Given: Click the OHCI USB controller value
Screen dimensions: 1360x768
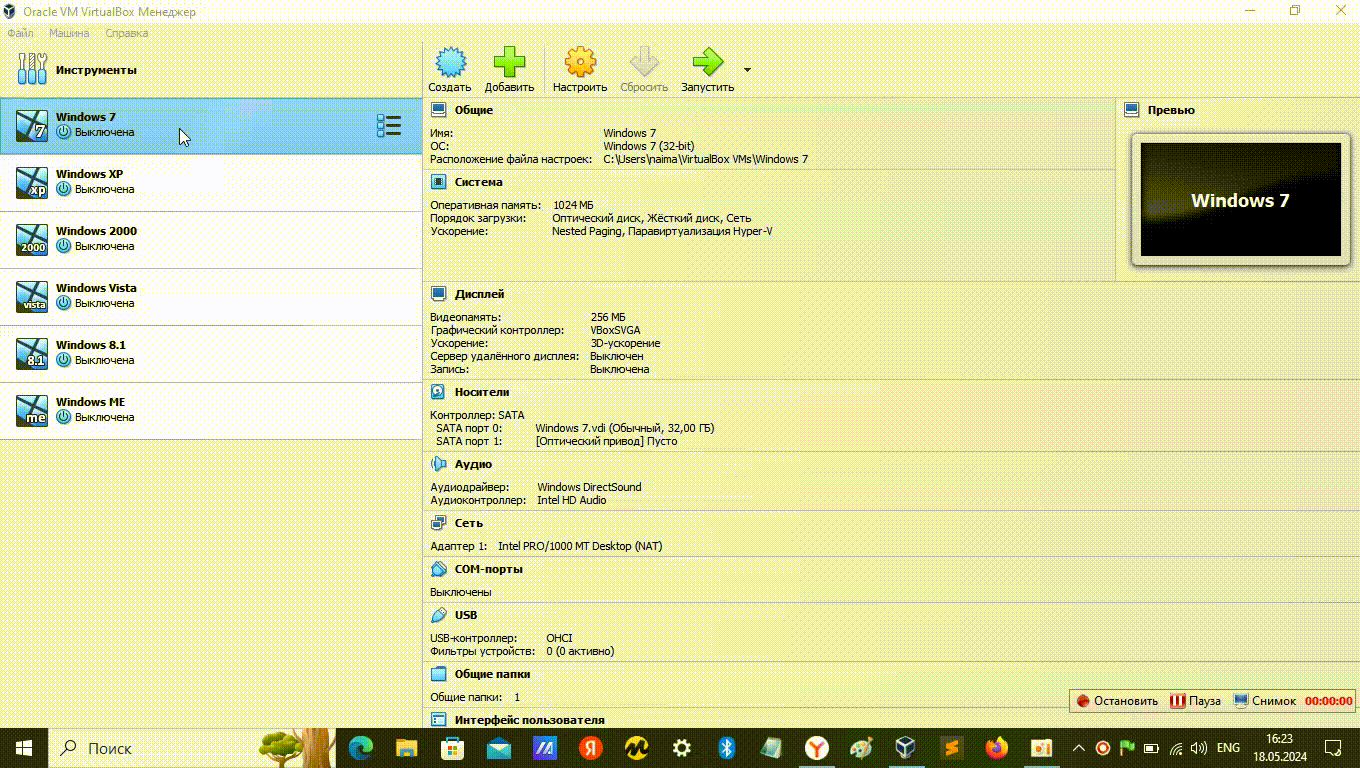Looking at the screenshot, I should [559, 638].
